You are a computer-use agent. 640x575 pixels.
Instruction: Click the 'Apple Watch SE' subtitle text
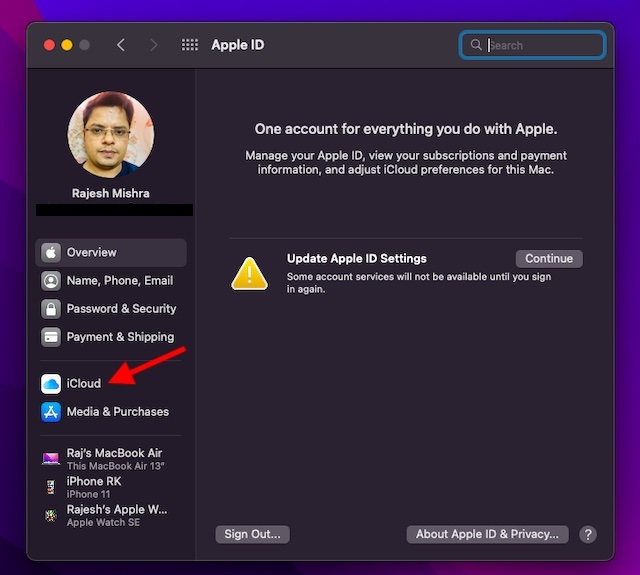point(103,522)
